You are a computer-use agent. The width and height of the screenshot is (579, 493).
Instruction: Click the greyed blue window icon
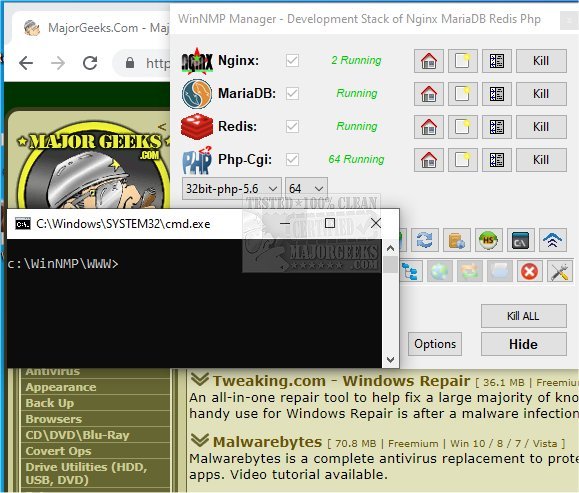pos(500,272)
